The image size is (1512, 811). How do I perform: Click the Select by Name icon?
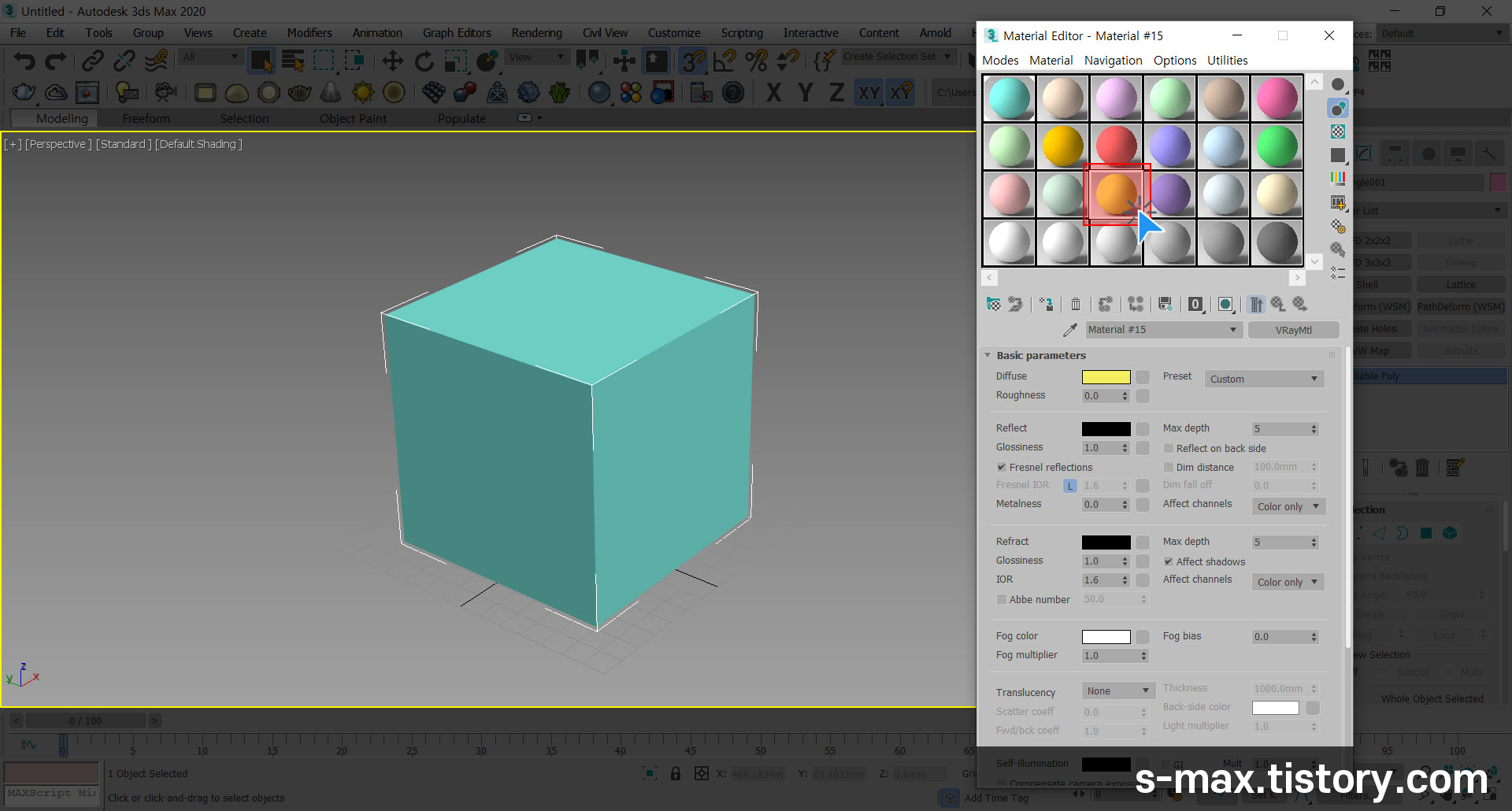tap(293, 61)
